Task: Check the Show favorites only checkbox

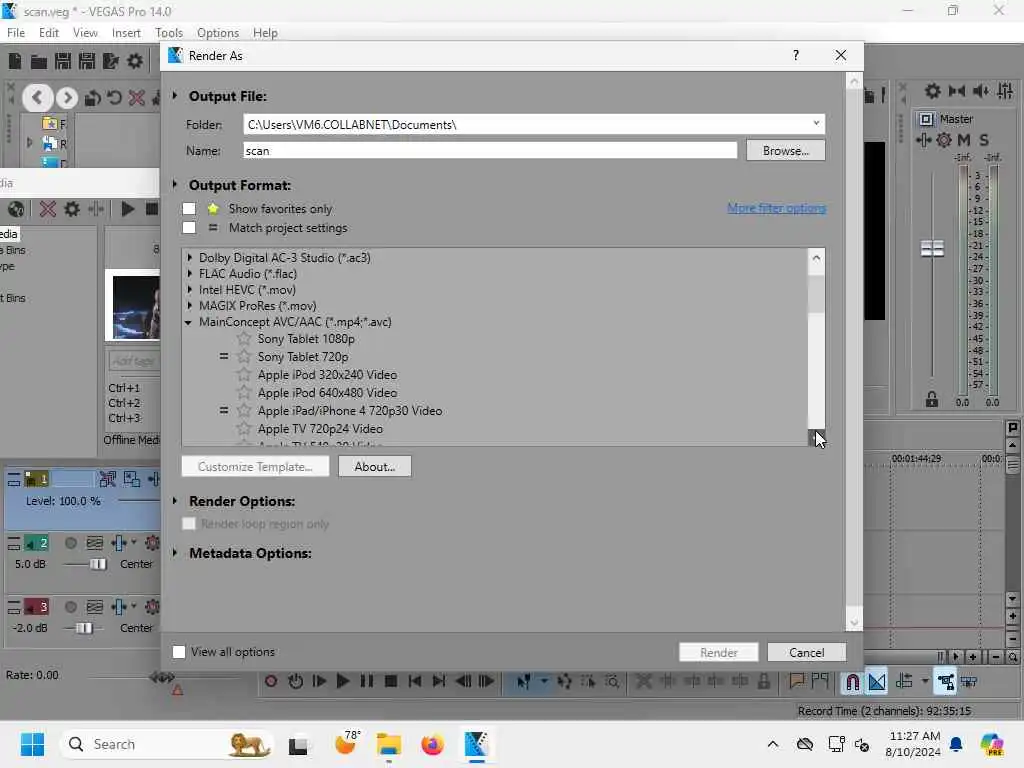Action: [x=189, y=209]
